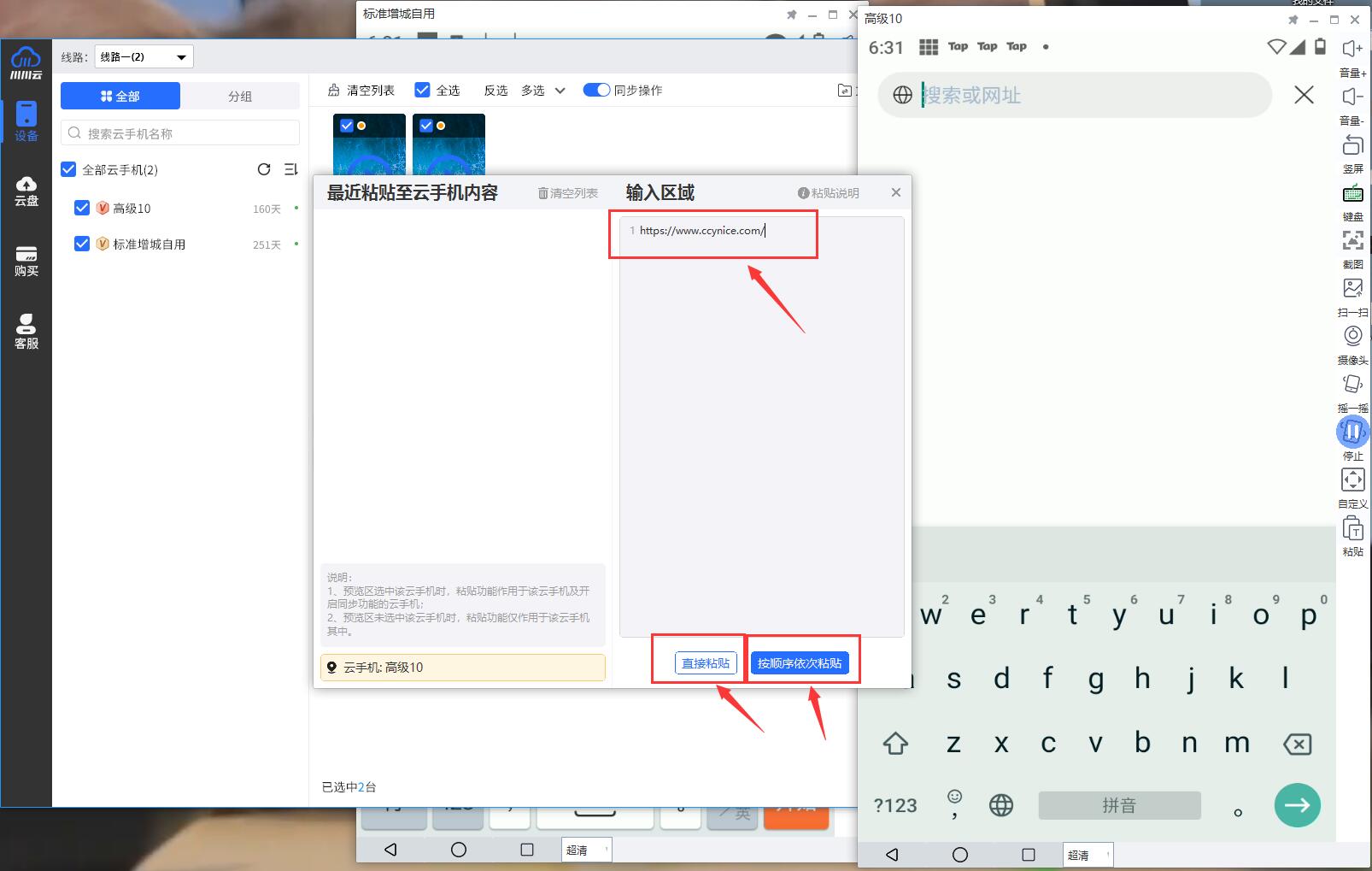Open the 云盘 cloud disk sidebar icon
1372x871 pixels.
click(26, 191)
